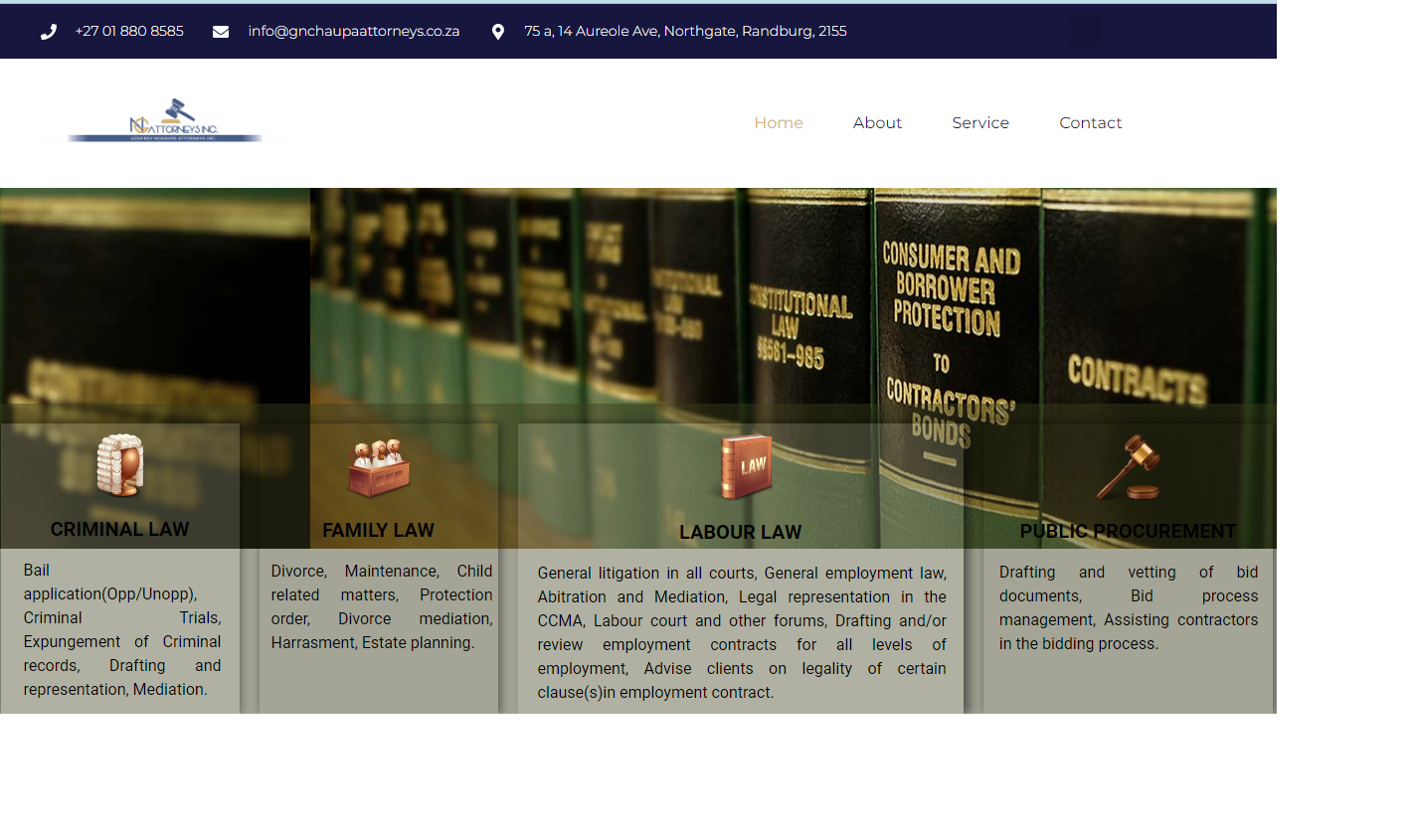
Task: Click the red LAW book icon
Action: tap(746, 466)
